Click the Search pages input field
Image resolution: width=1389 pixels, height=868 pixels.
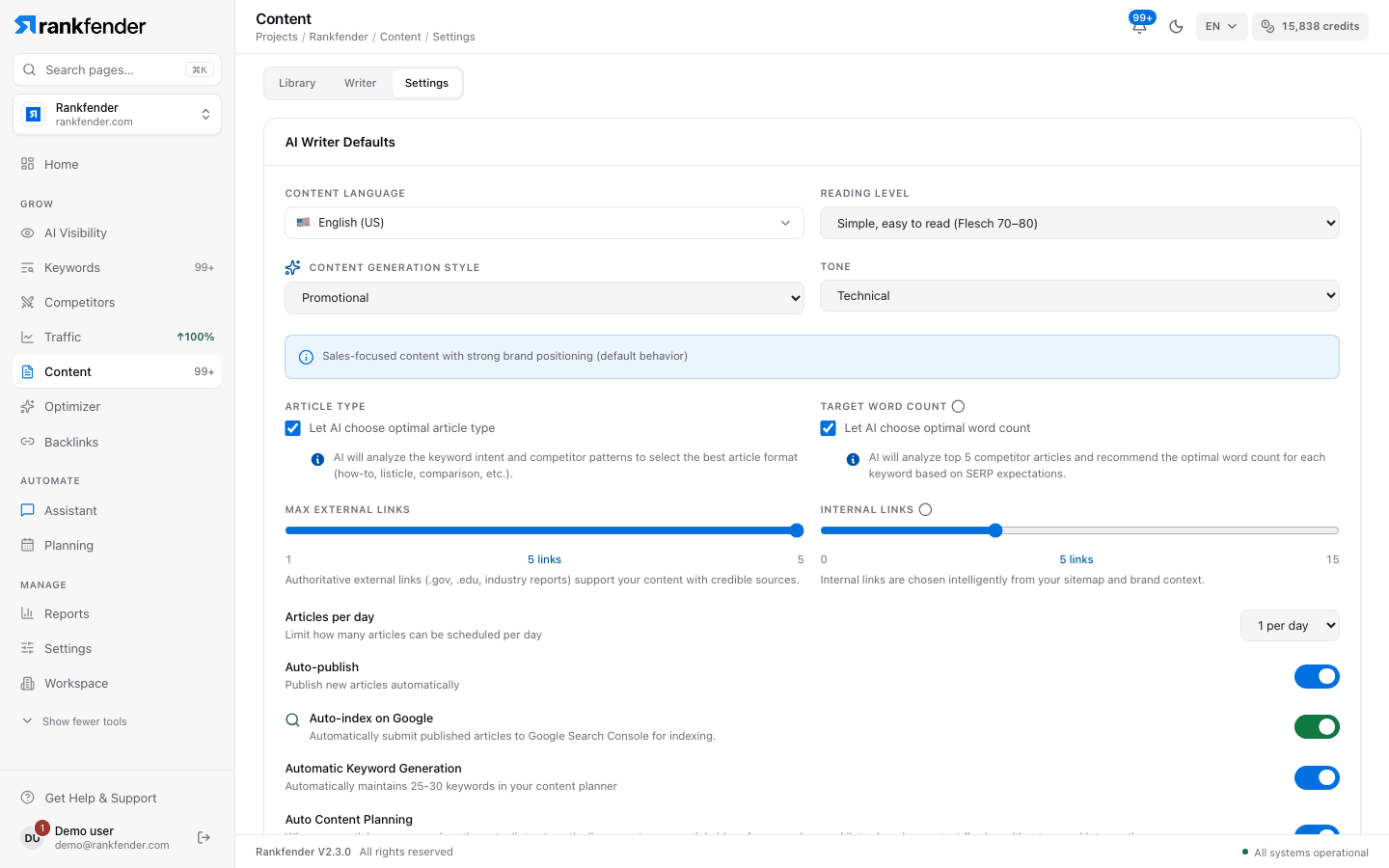(118, 69)
